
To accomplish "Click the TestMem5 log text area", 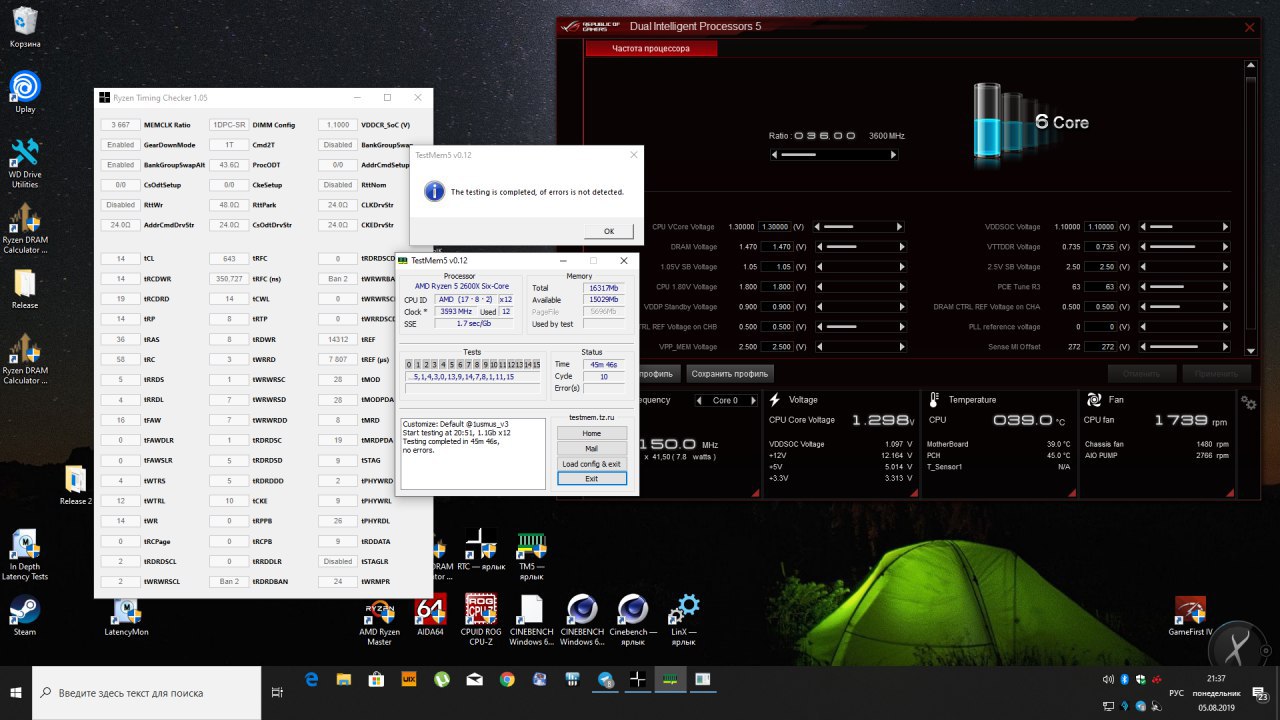I will (x=473, y=453).
